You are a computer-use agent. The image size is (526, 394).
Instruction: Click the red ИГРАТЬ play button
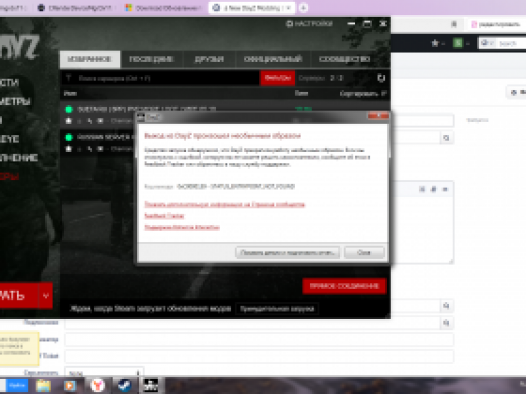pyautogui.click(x=18, y=295)
